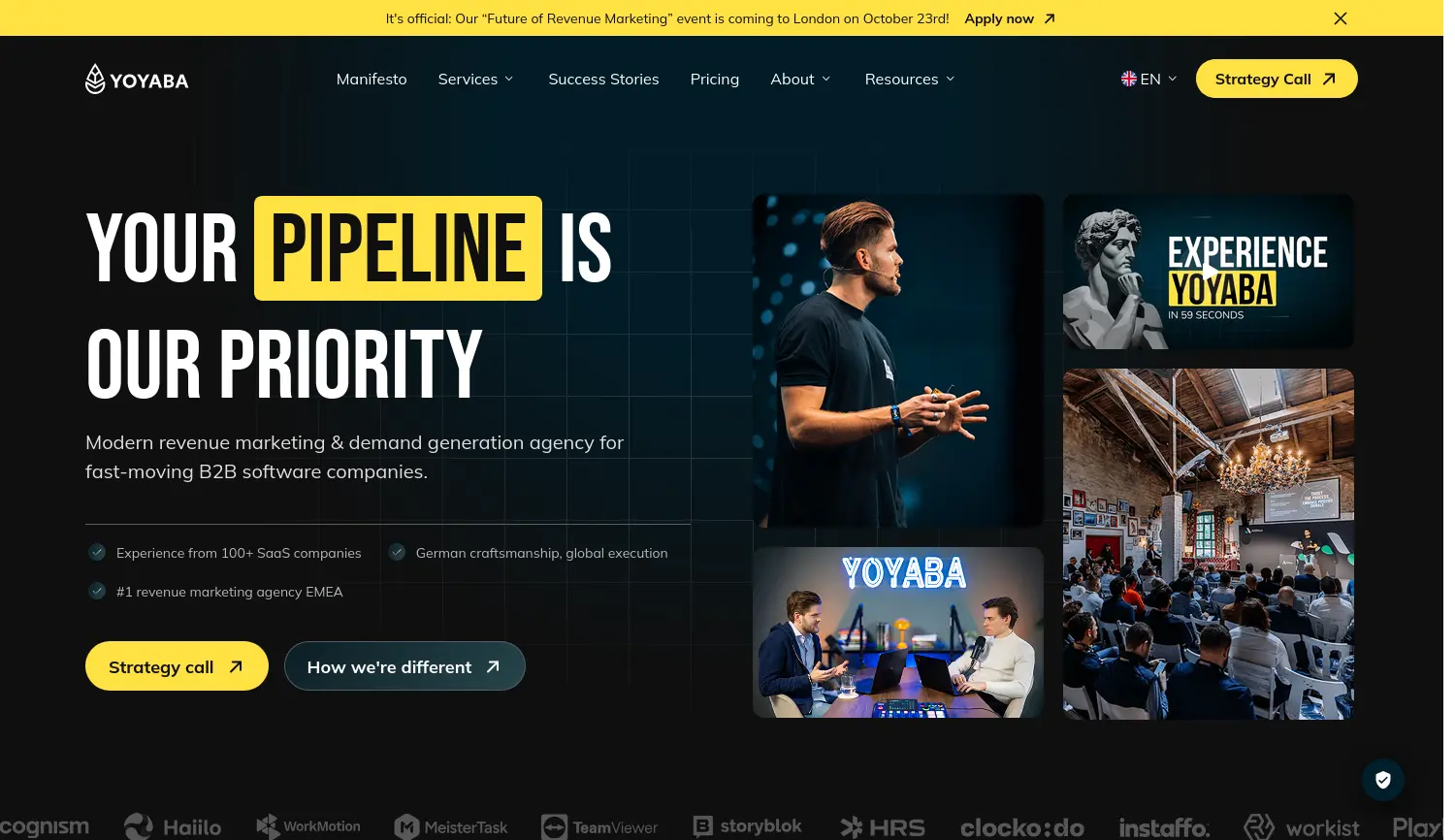
Task: Open the Resources dropdown
Action: [x=908, y=79]
